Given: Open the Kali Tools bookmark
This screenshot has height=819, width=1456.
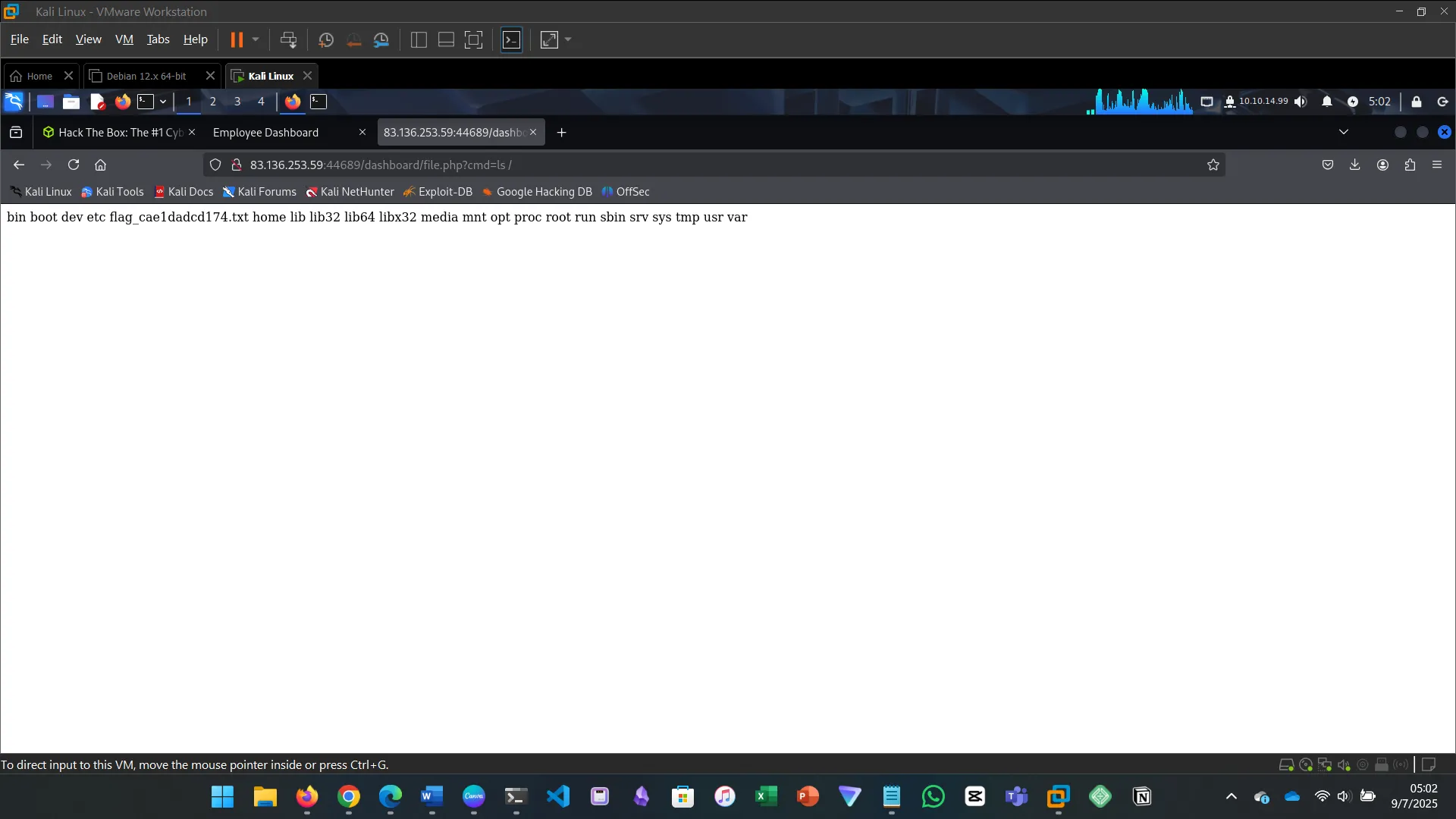Looking at the screenshot, I should (x=112, y=192).
